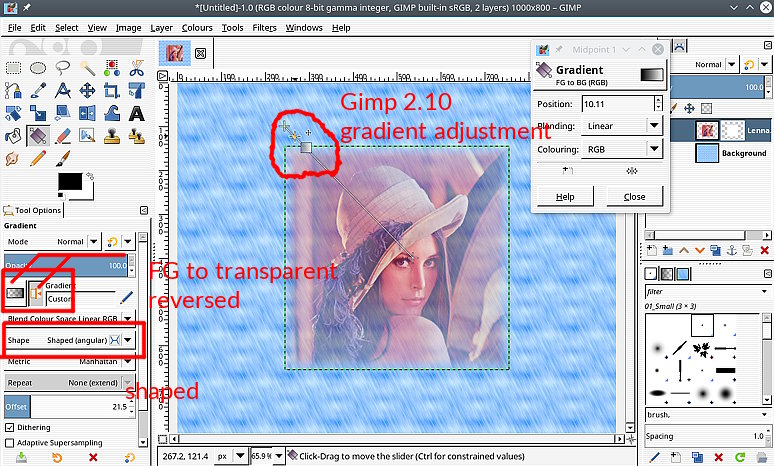Toggle lock position and size in Layers
The image size is (774, 466).
click(689, 108)
